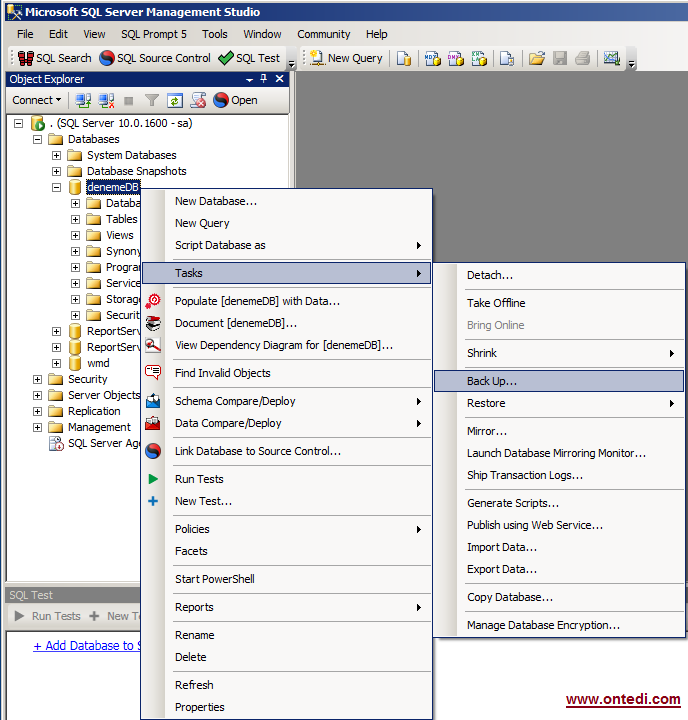Click the Open source control button
The width and height of the screenshot is (688, 720).
235,100
